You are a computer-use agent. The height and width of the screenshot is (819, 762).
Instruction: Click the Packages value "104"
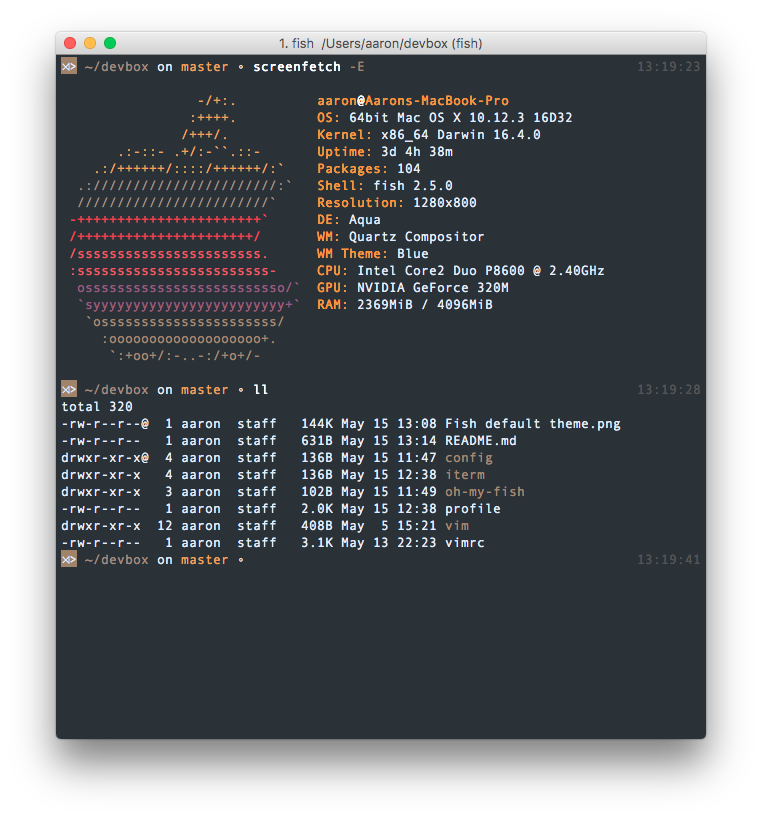click(x=409, y=169)
